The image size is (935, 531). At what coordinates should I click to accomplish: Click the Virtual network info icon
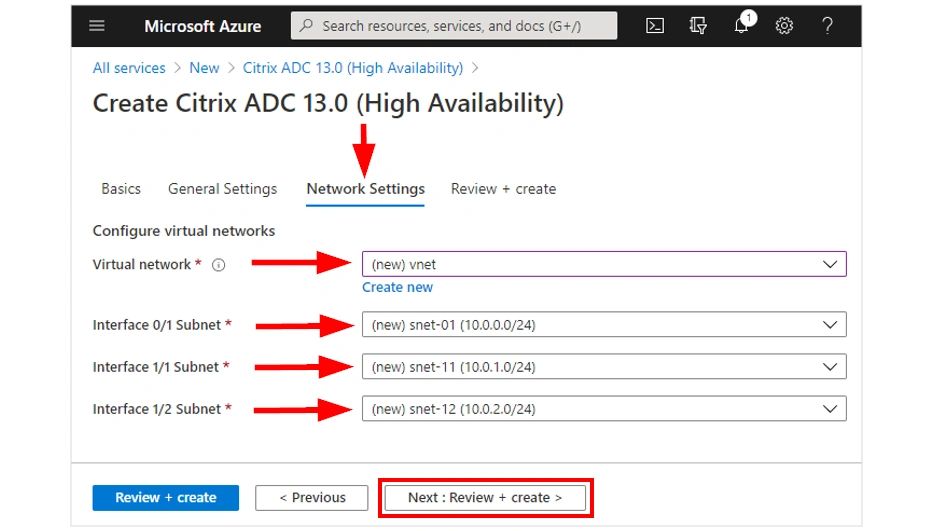click(x=219, y=265)
